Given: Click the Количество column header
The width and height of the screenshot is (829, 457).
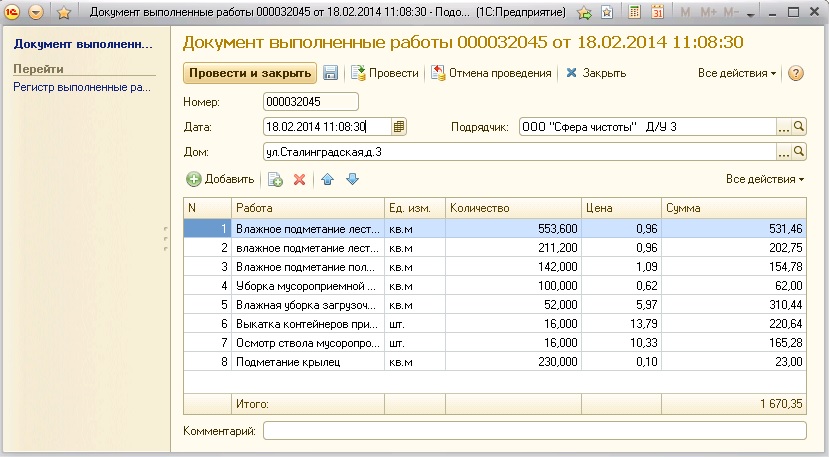Looking at the screenshot, I should 513,208.
